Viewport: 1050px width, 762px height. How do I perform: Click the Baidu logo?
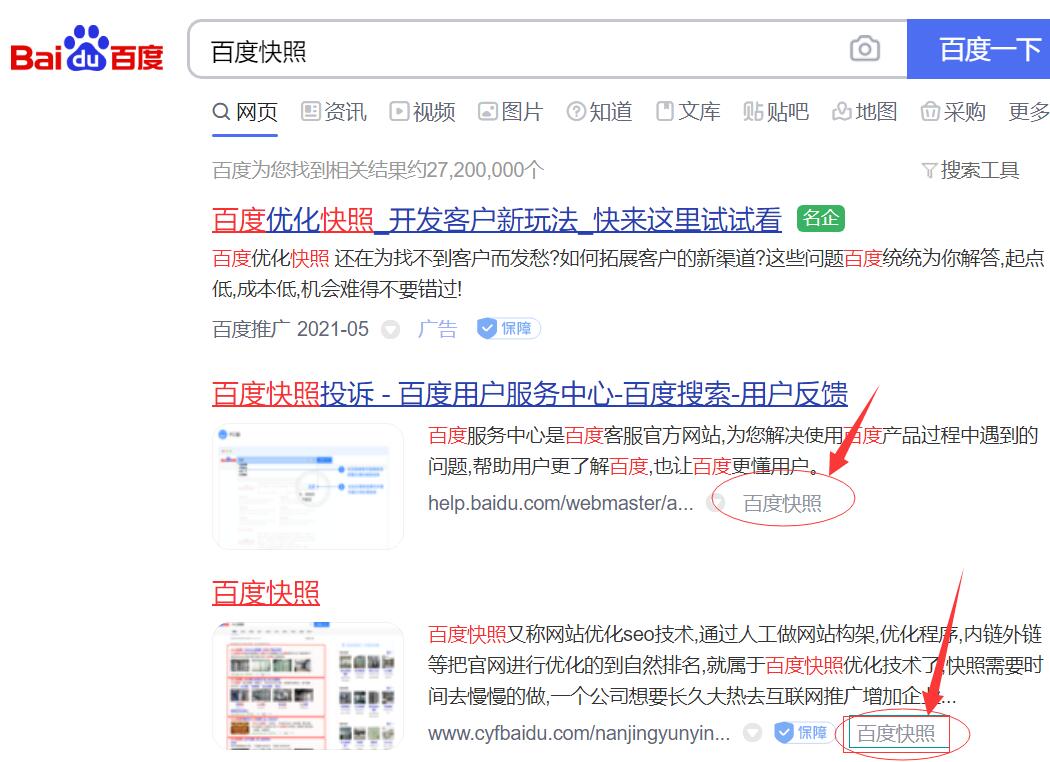point(86,49)
